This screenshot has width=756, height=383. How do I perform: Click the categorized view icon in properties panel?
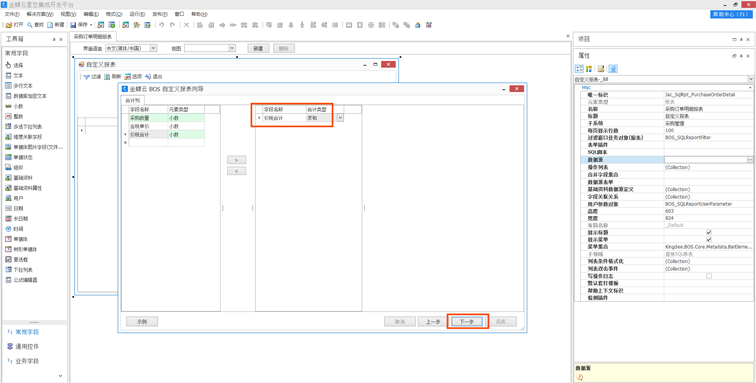[x=580, y=68]
